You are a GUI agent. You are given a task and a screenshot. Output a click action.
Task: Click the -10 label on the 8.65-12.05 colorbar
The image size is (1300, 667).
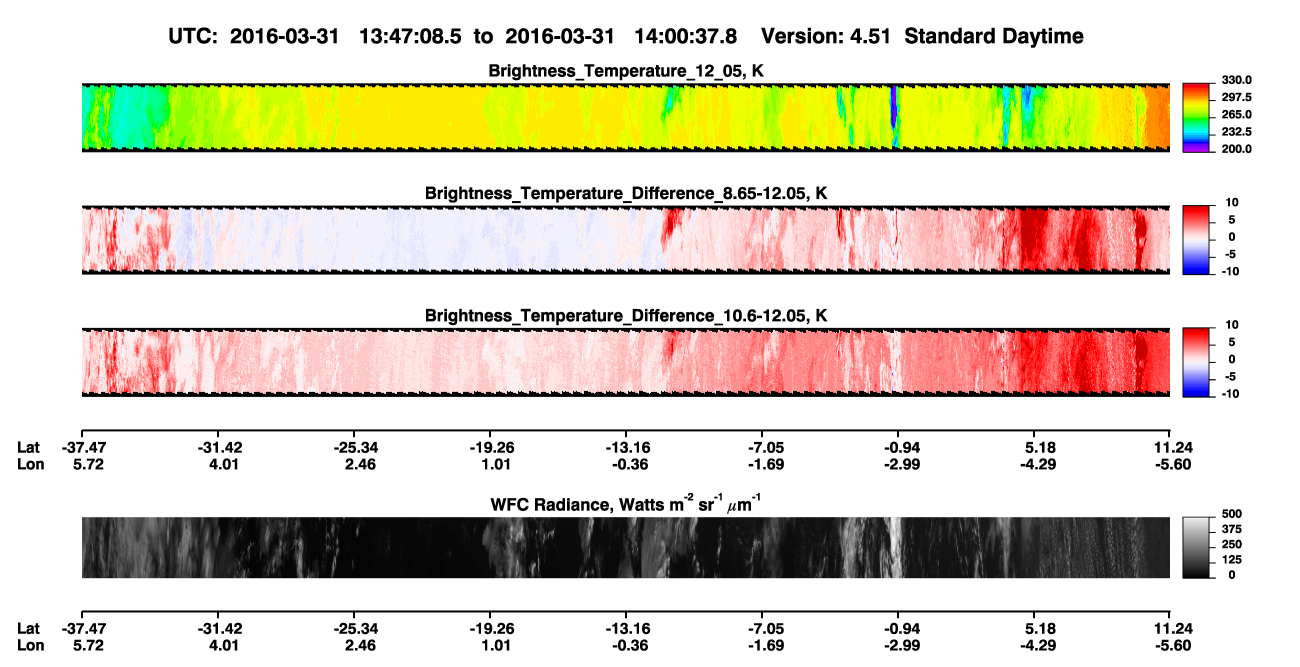click(1229, 271)
